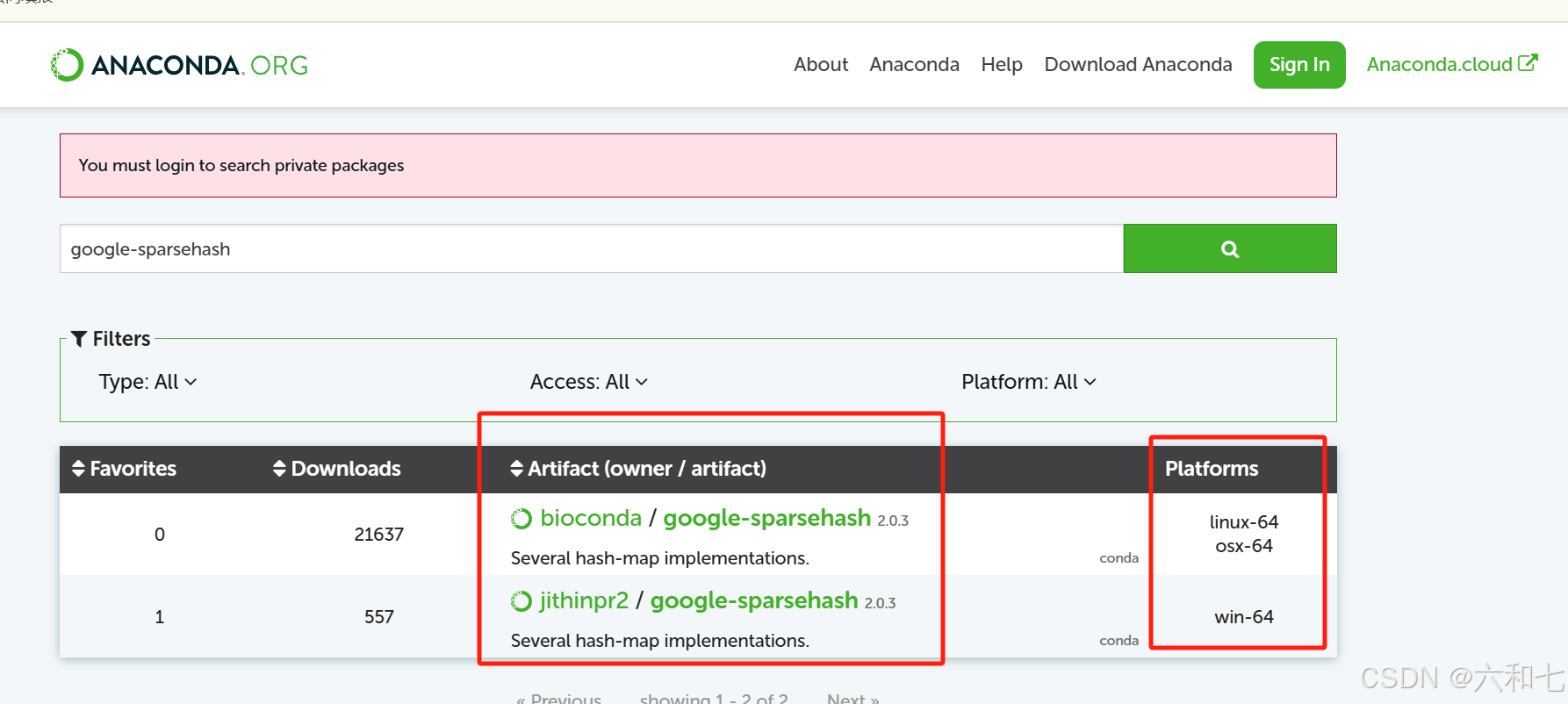The width and height of the screenshot is (1568, 704).
Task: Click the 21637 downloads value
Action: [378, 534]
